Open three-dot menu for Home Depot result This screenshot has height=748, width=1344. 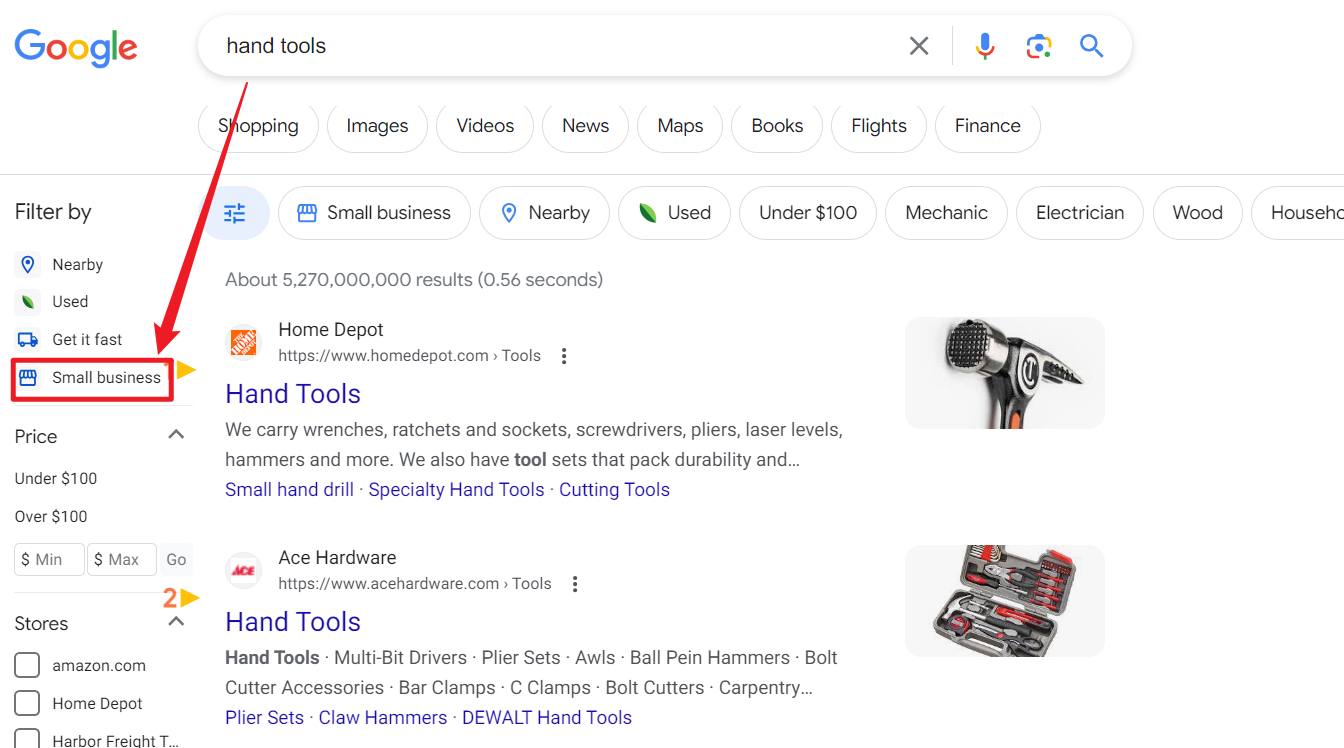coord(564,356)
